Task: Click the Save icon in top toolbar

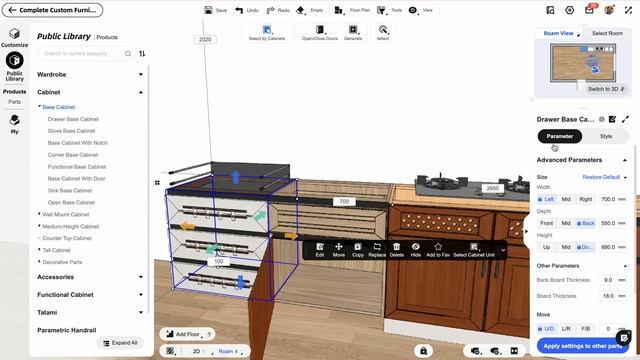Action: pos(208,10)
